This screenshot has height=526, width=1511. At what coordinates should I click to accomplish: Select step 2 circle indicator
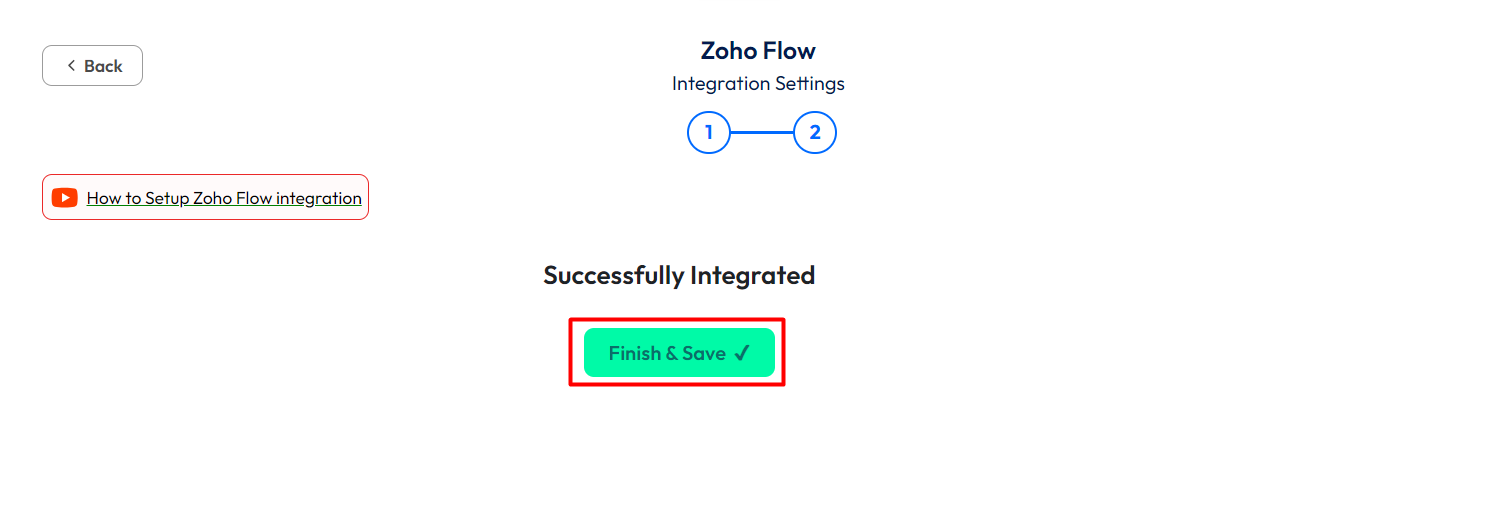(x=815, y=133)
